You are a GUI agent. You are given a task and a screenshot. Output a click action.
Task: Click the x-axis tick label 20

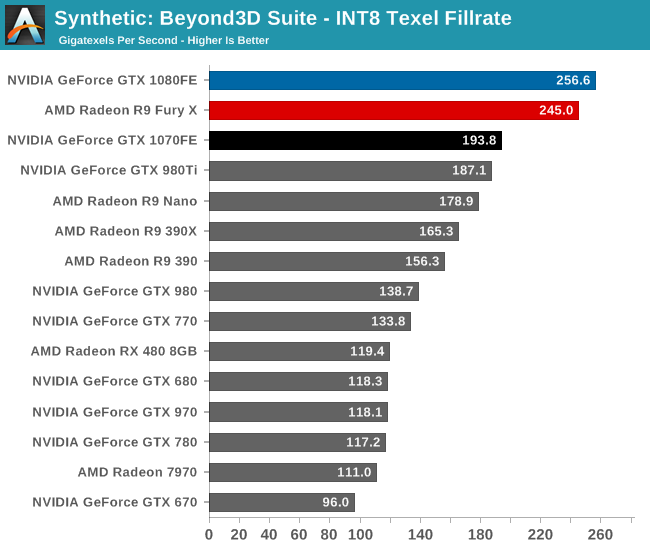(x=239, y=535)
